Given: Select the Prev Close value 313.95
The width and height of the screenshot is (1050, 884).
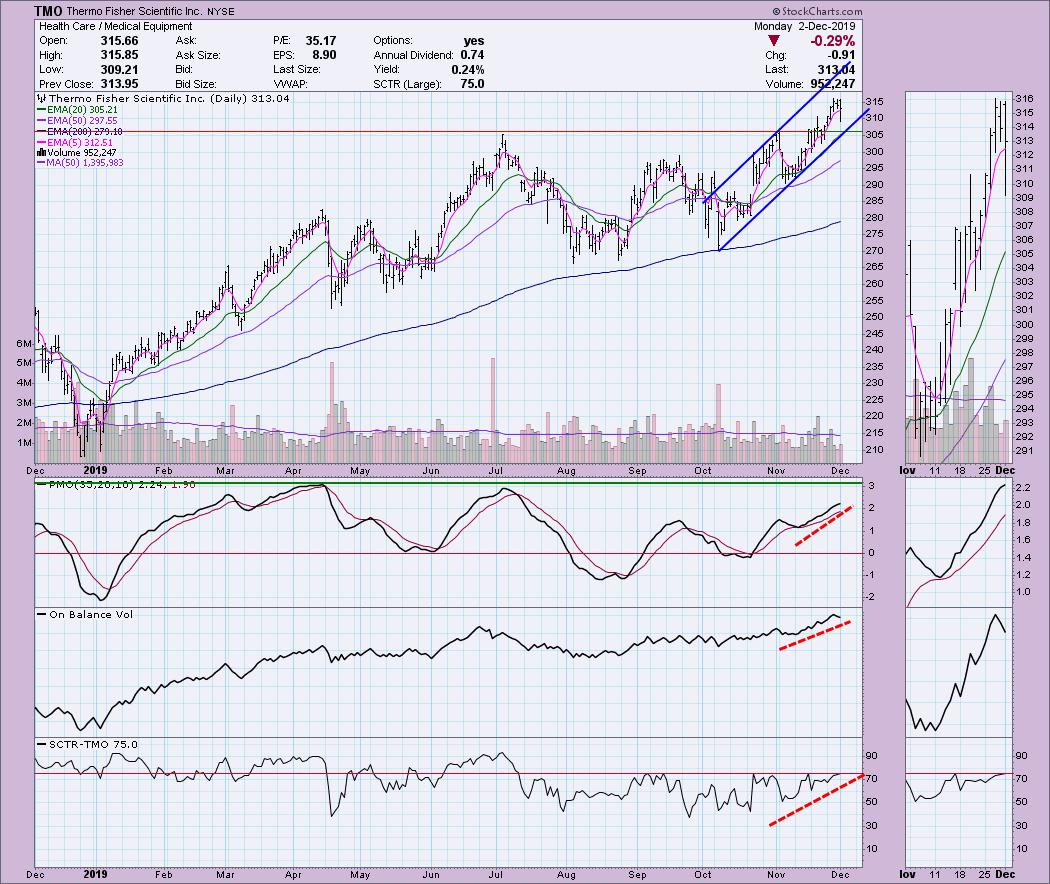Looking at the screenshot, I should (x=119, y=84).
